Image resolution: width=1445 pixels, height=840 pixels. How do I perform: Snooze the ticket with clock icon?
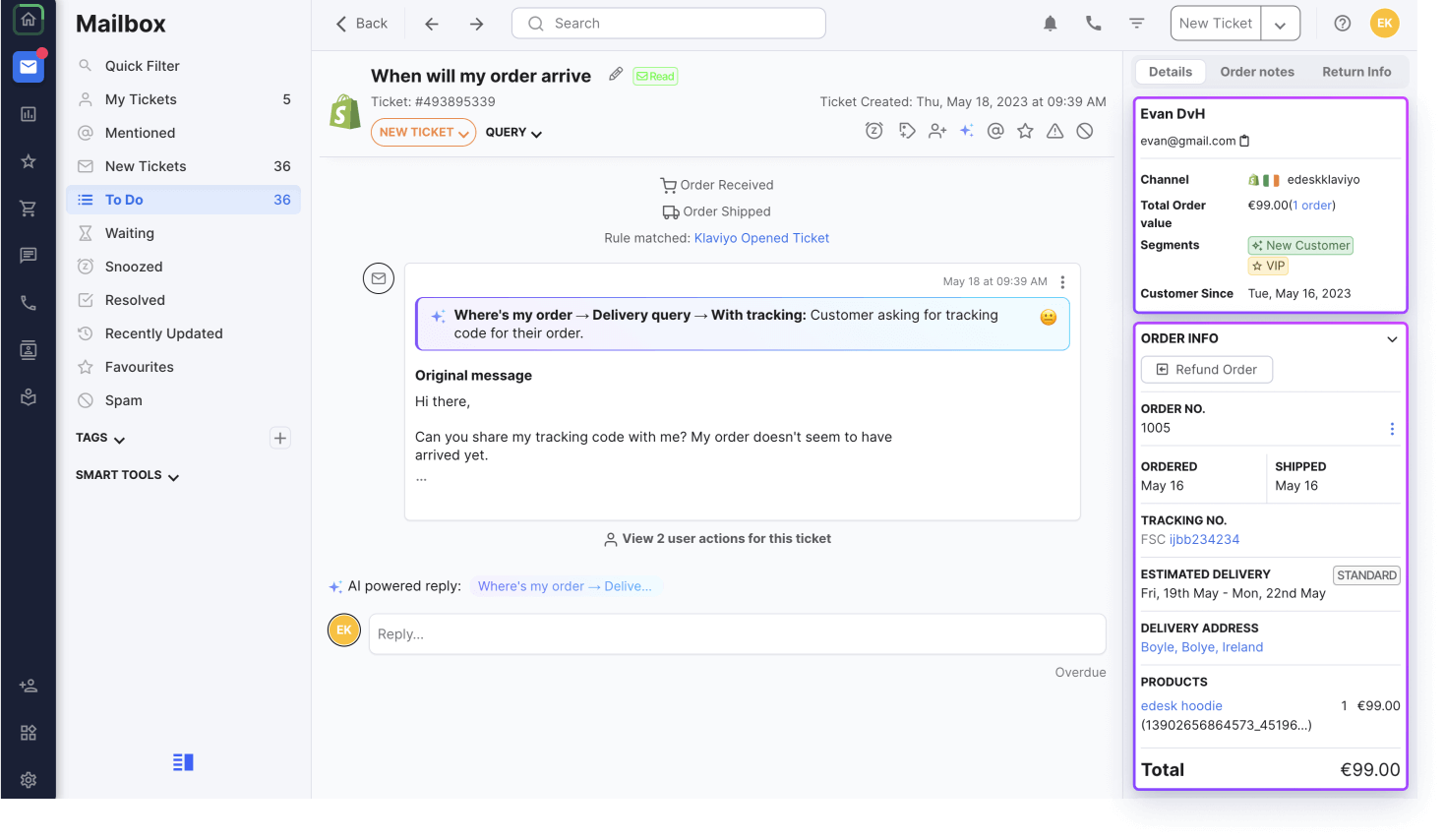tap(873, 131)
